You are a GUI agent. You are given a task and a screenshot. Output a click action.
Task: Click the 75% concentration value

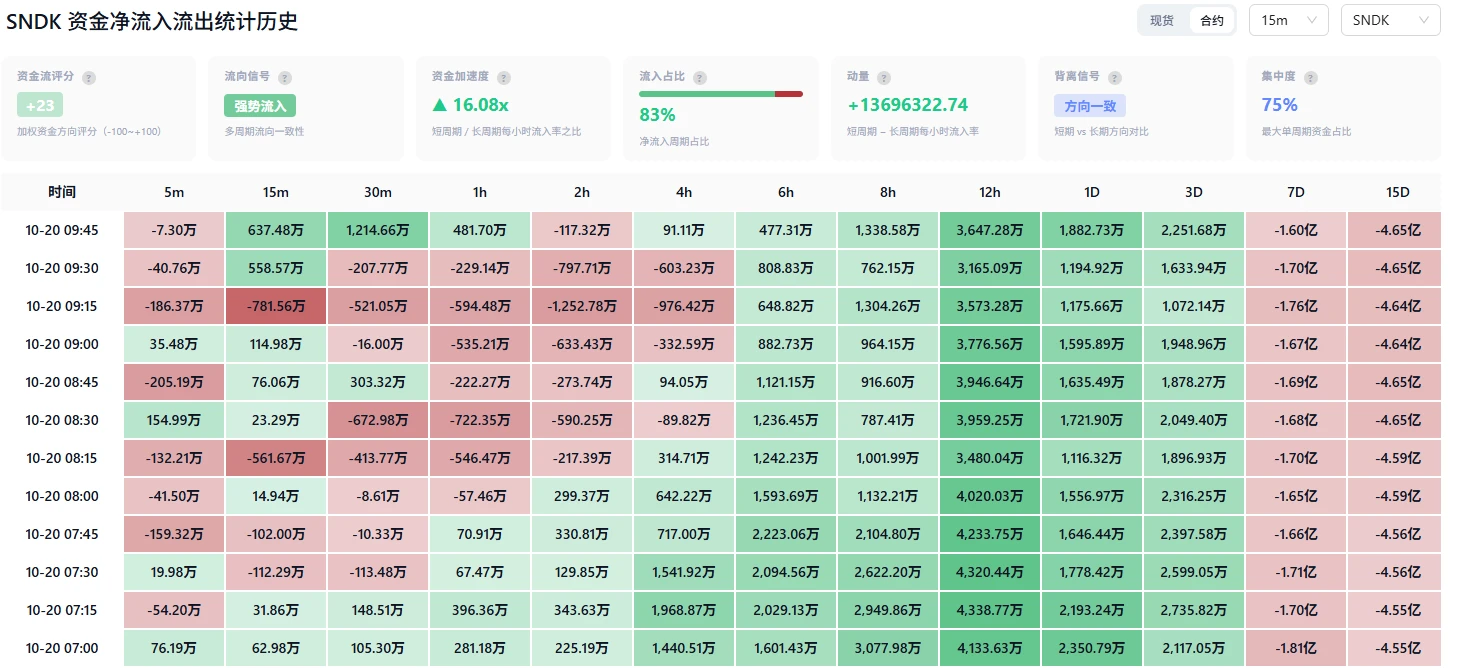tap(1280, 105)
